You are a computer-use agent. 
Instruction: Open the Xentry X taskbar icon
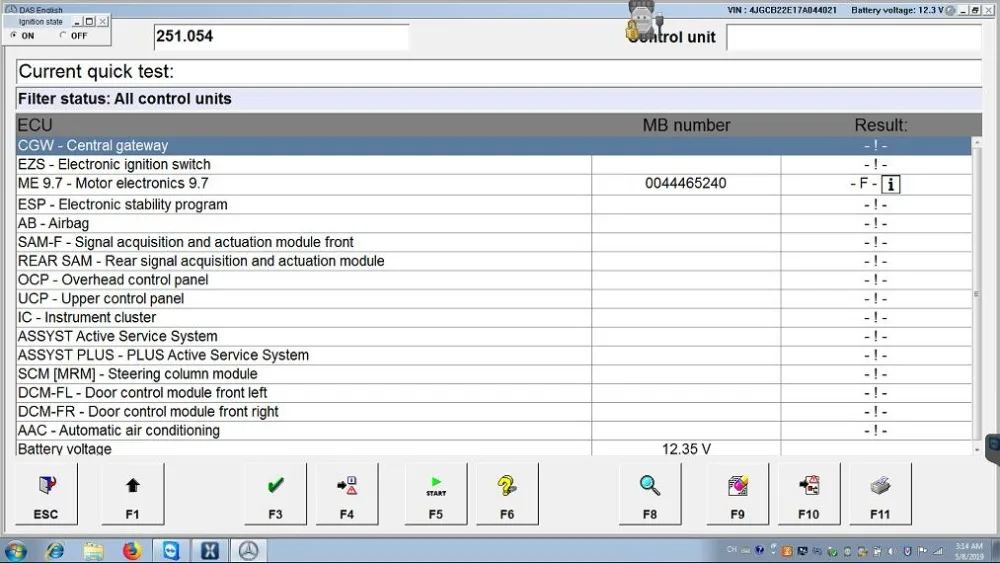pyautogui.click(x=210, y=550)
